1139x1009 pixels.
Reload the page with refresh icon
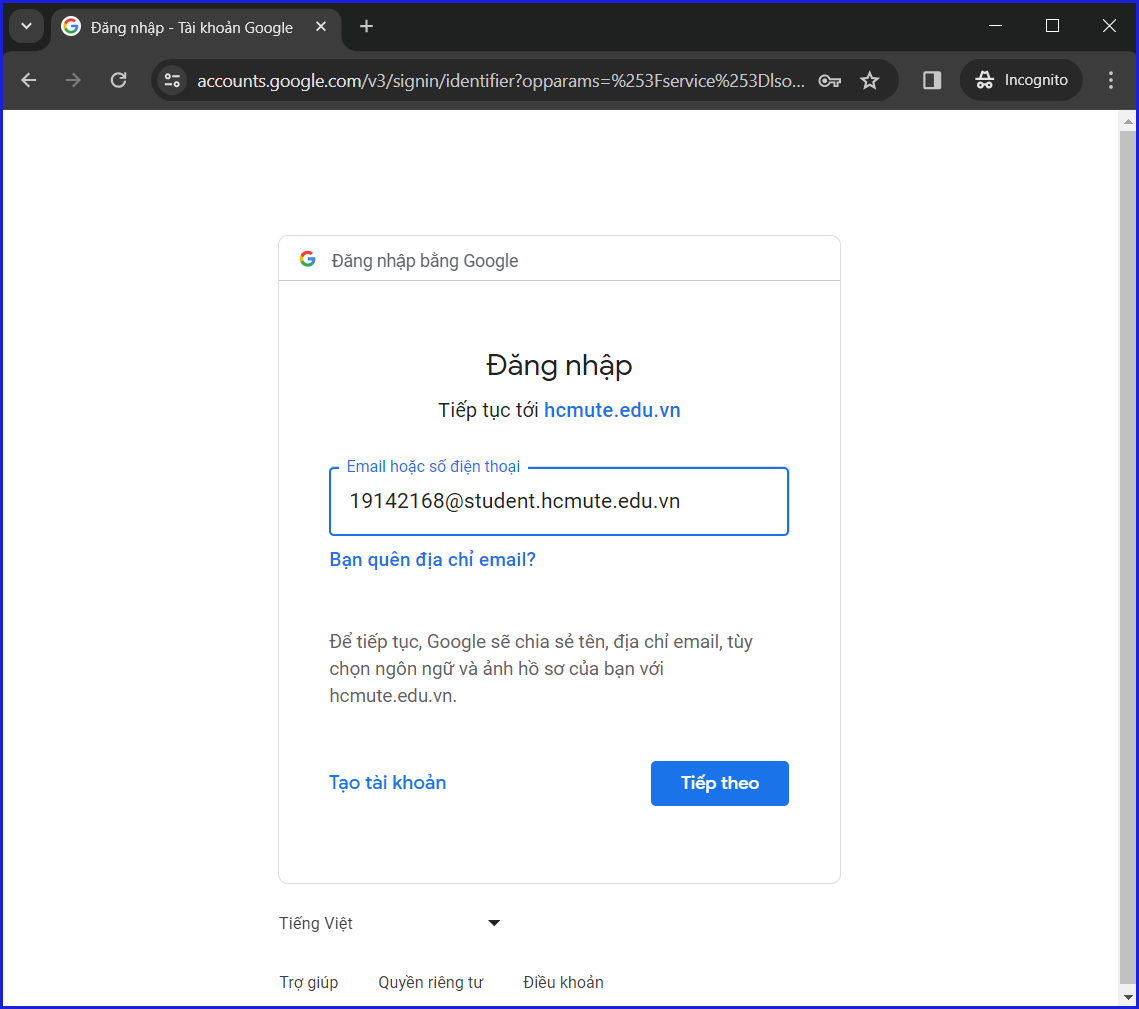(x=118, y=80)
